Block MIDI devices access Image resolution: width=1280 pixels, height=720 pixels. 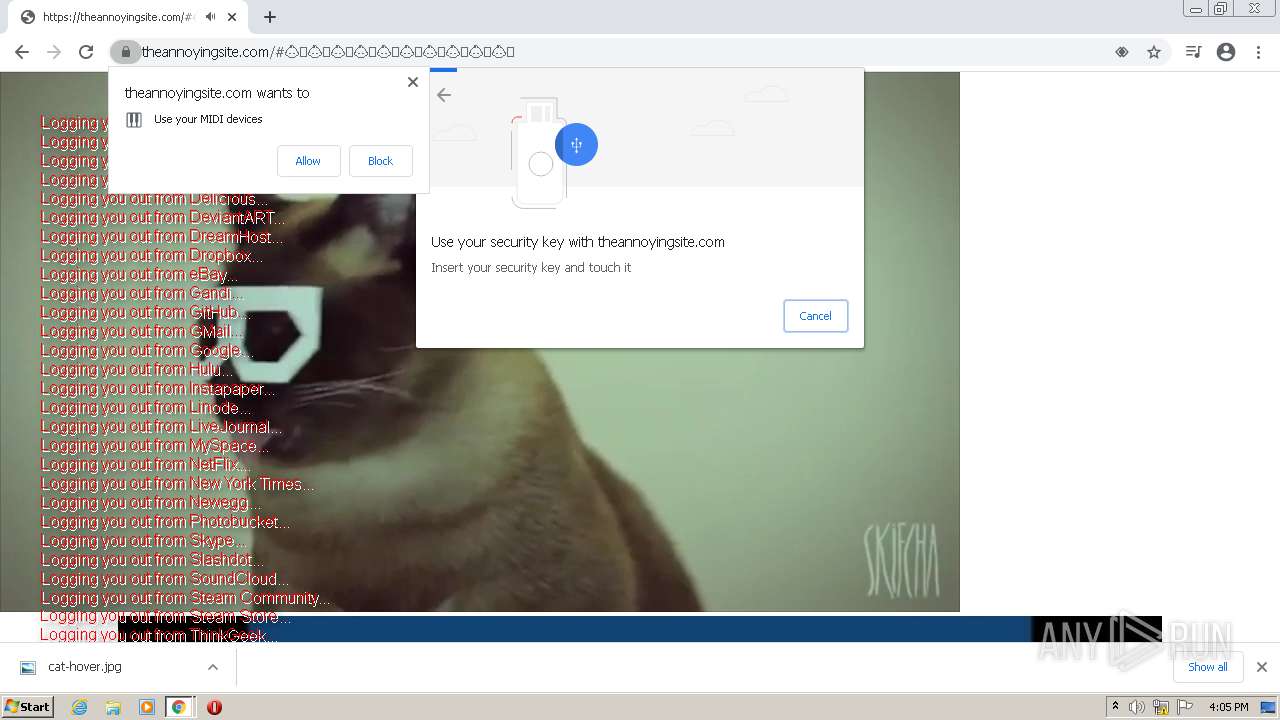click(380, 161)
